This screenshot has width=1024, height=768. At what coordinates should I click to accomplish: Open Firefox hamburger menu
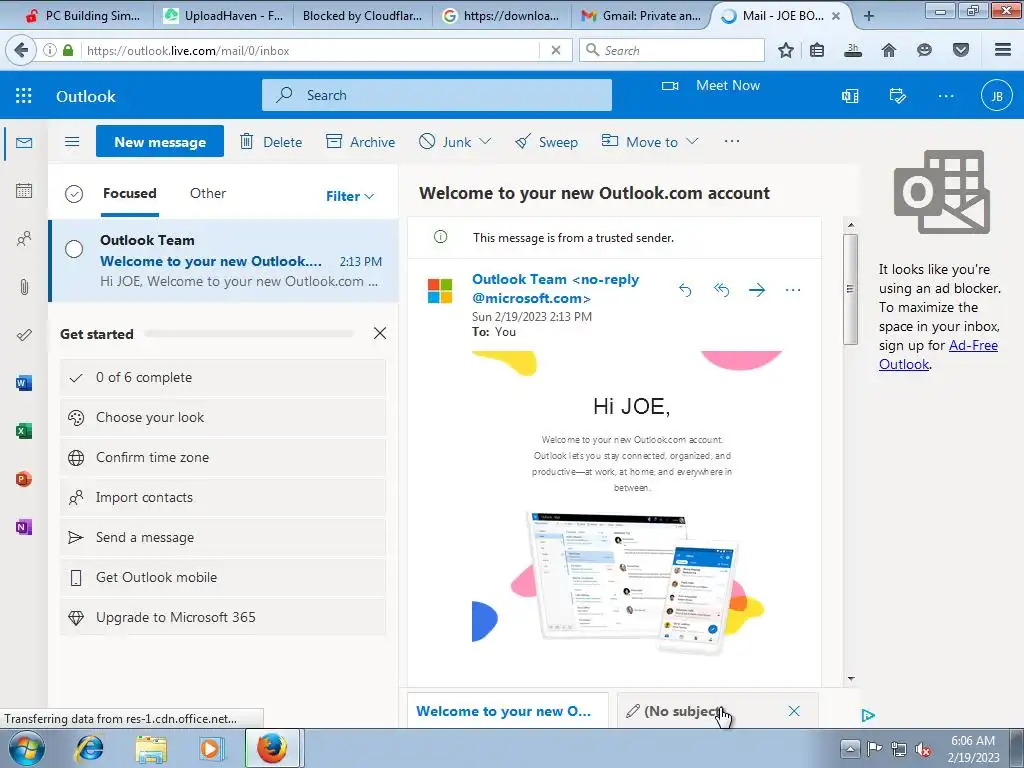click(x=1003, y=50)
